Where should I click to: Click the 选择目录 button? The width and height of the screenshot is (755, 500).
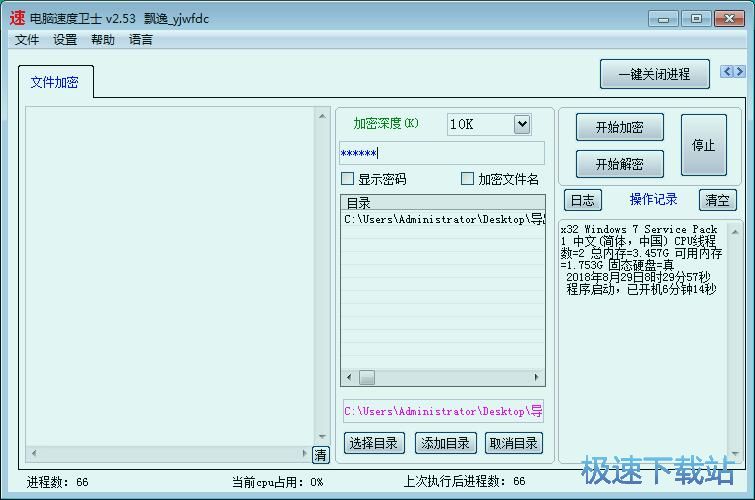pyautogui.click(x=374, y=443)
